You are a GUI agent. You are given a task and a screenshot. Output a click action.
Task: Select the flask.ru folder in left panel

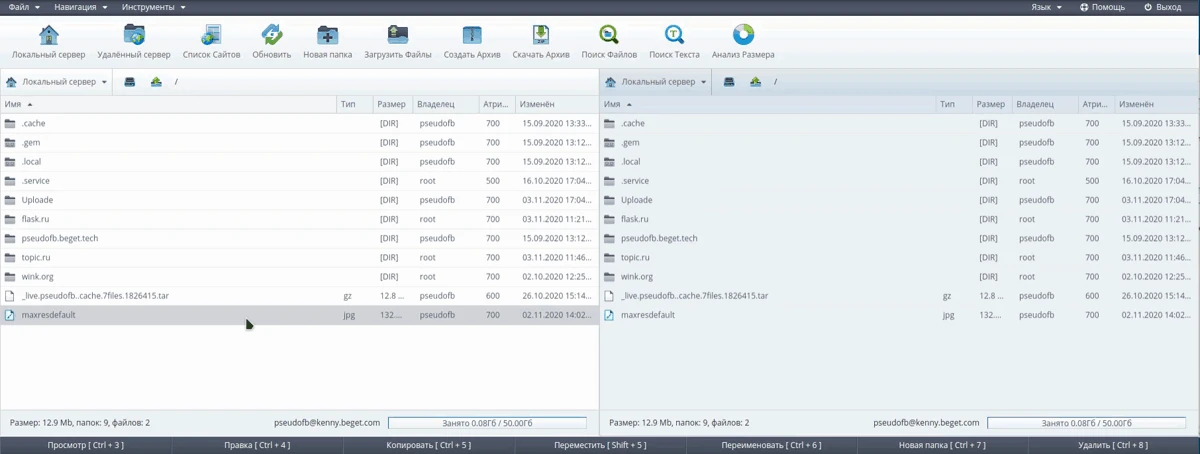click(x=36, y=219)
